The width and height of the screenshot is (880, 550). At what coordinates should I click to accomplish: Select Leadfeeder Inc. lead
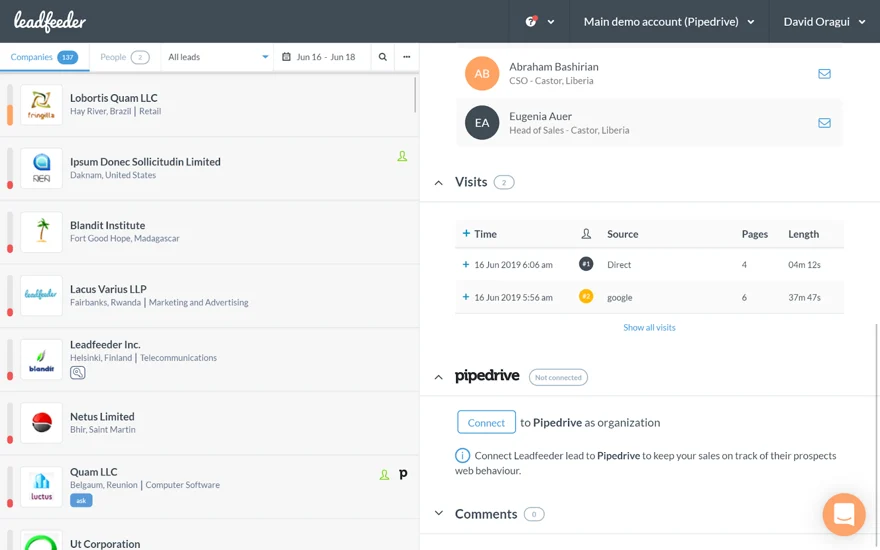209,359
